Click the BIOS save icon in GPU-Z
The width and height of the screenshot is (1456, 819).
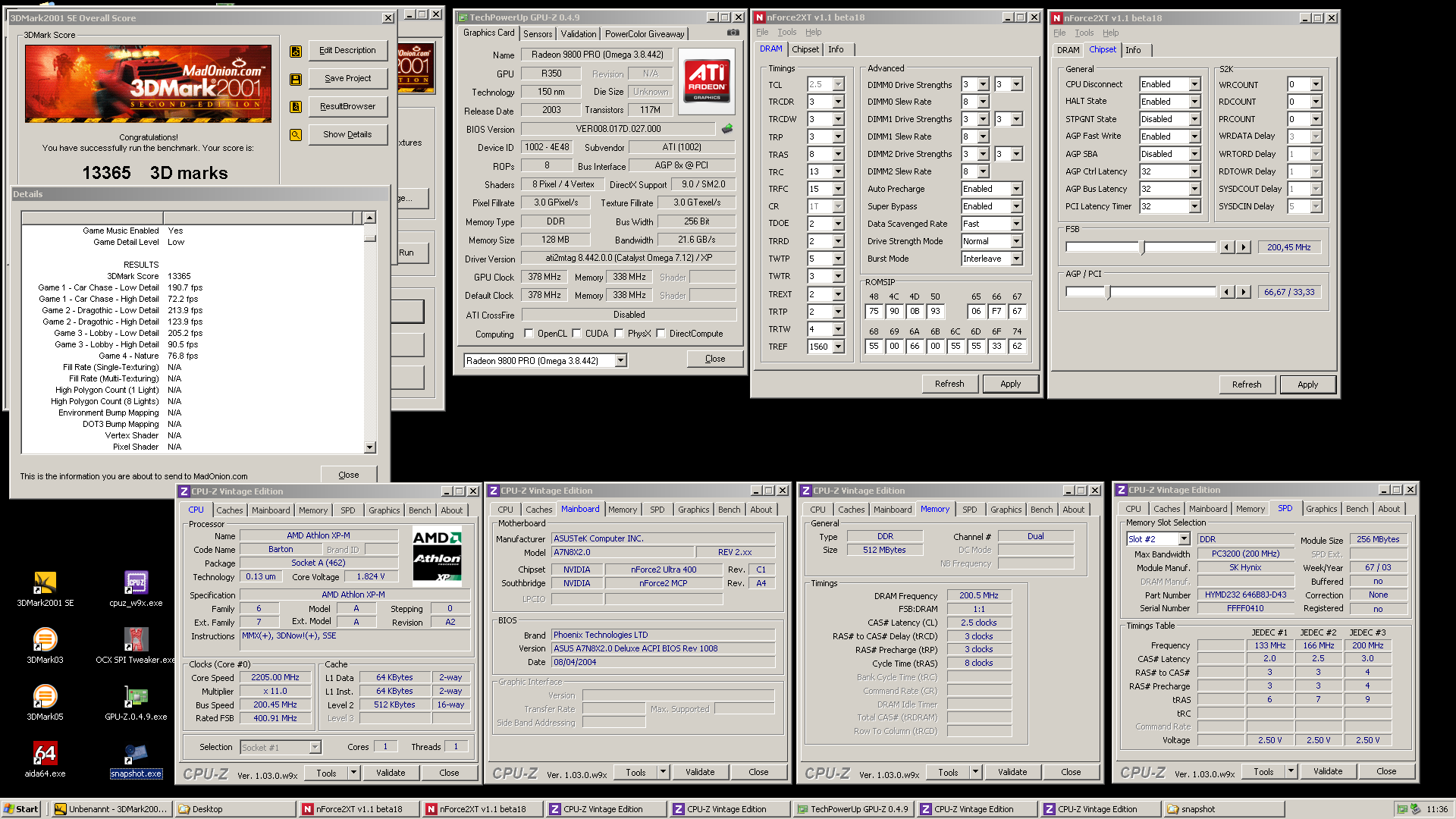[727, 129]
